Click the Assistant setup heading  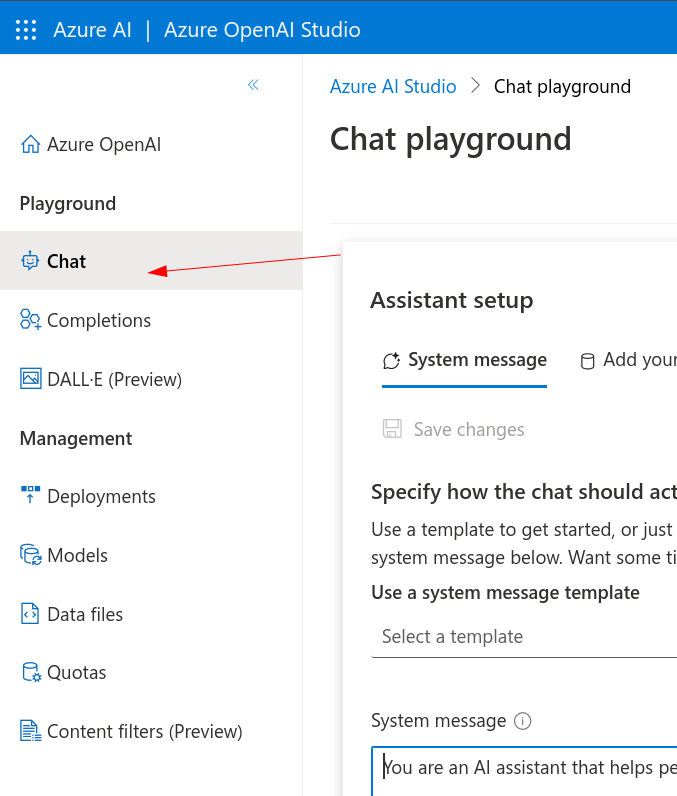click(452, 300)
